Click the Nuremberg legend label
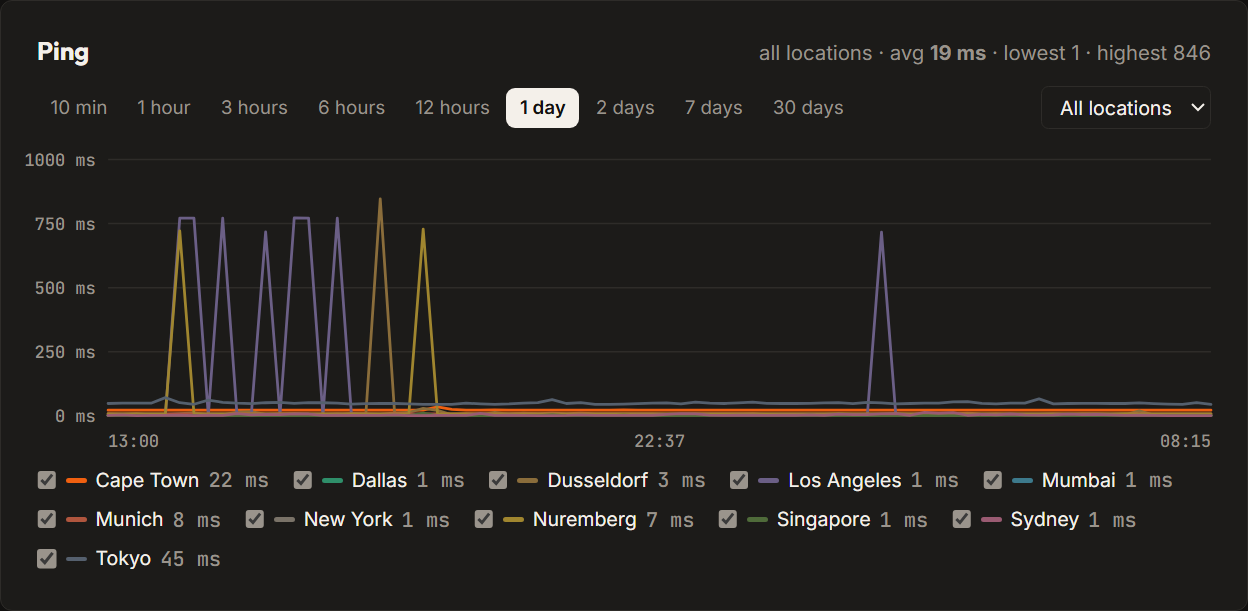 point(585,519)
